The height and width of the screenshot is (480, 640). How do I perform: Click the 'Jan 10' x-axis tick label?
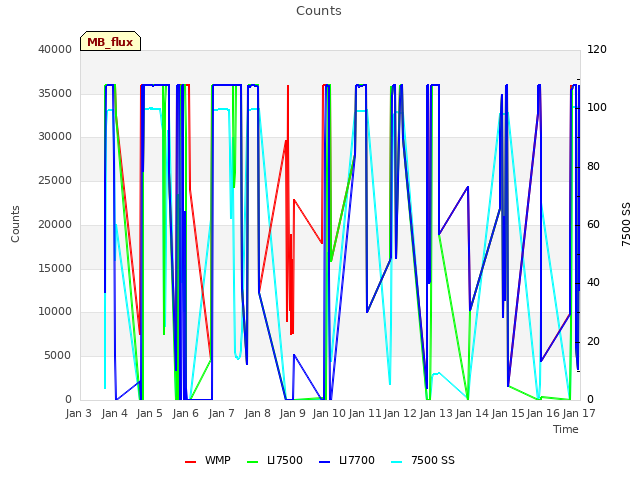coord(329,413)
